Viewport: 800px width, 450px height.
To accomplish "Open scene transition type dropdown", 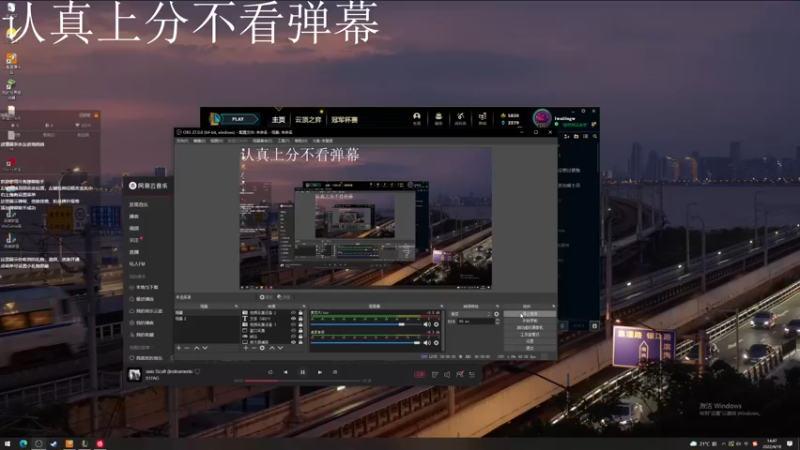I will (470, 314).
